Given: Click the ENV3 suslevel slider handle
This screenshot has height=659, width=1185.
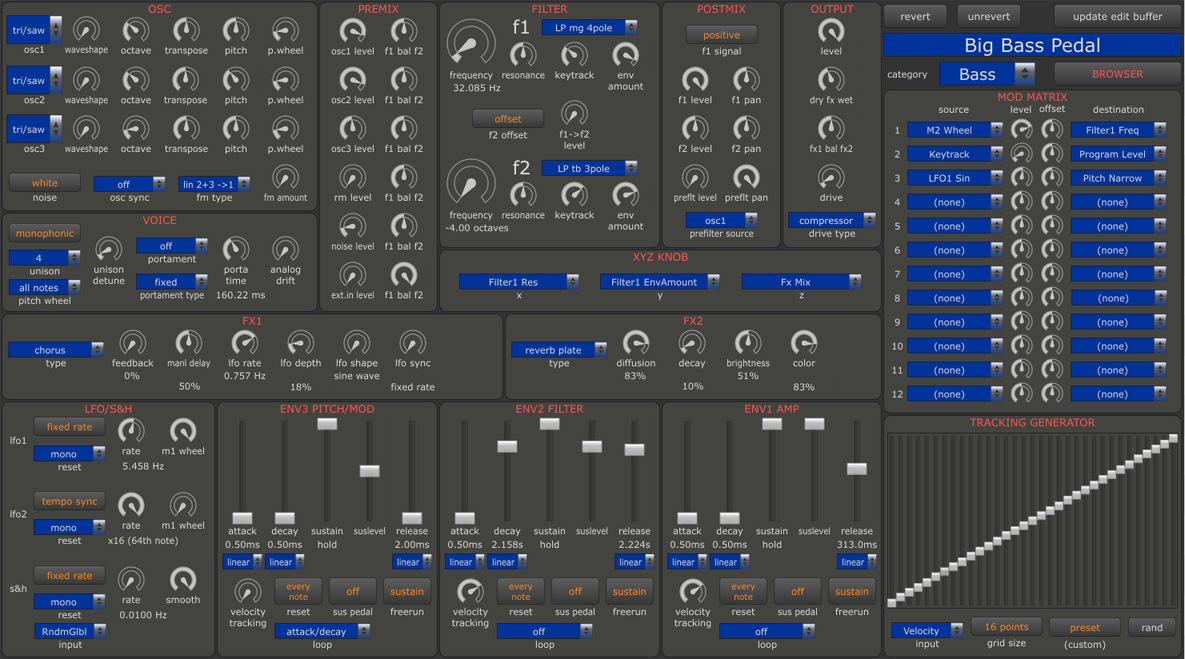Looking at the screenshot, I should click(370, 471).
